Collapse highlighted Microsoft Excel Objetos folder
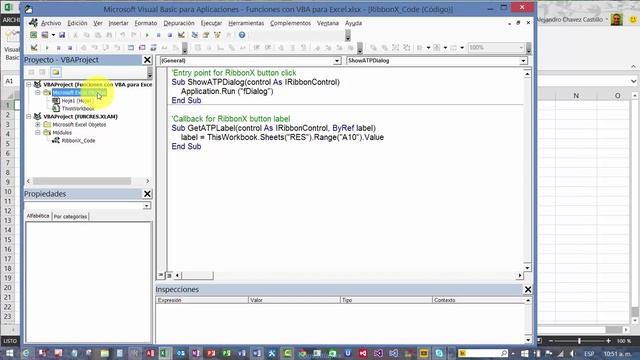This screenshot has width=640, height=360. point(38,93)
